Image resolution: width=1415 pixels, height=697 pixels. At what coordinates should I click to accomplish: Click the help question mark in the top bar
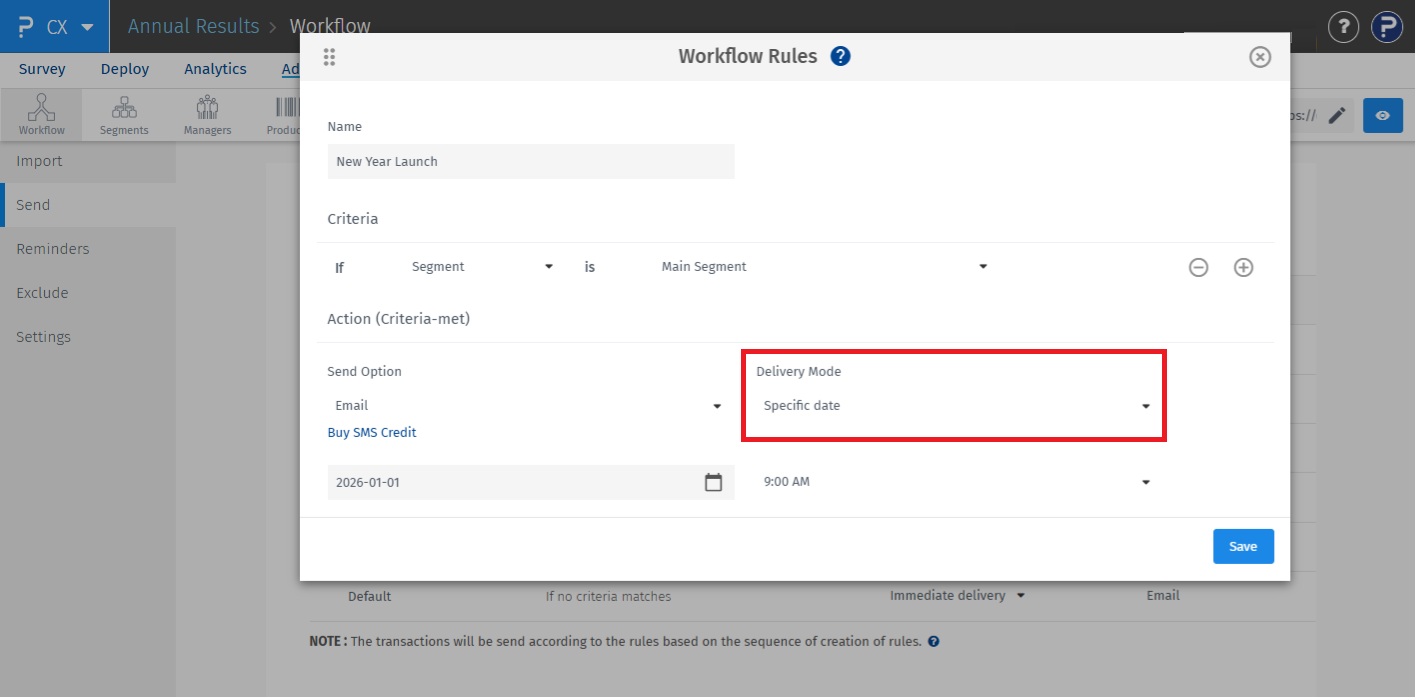(1343, 27)
